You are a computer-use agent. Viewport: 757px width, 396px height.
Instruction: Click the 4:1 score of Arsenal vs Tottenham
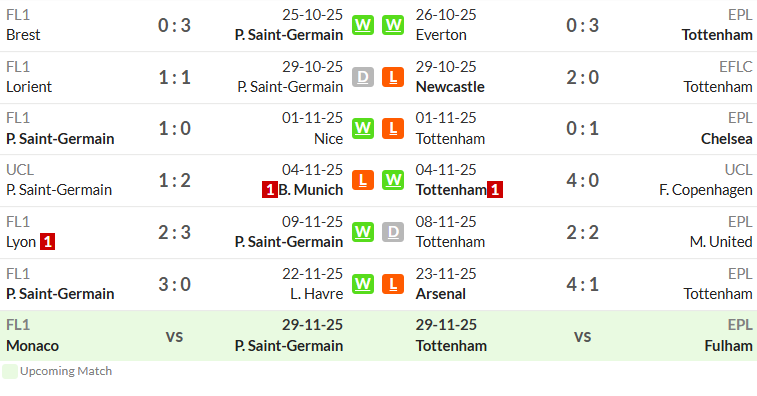(582, 284)
